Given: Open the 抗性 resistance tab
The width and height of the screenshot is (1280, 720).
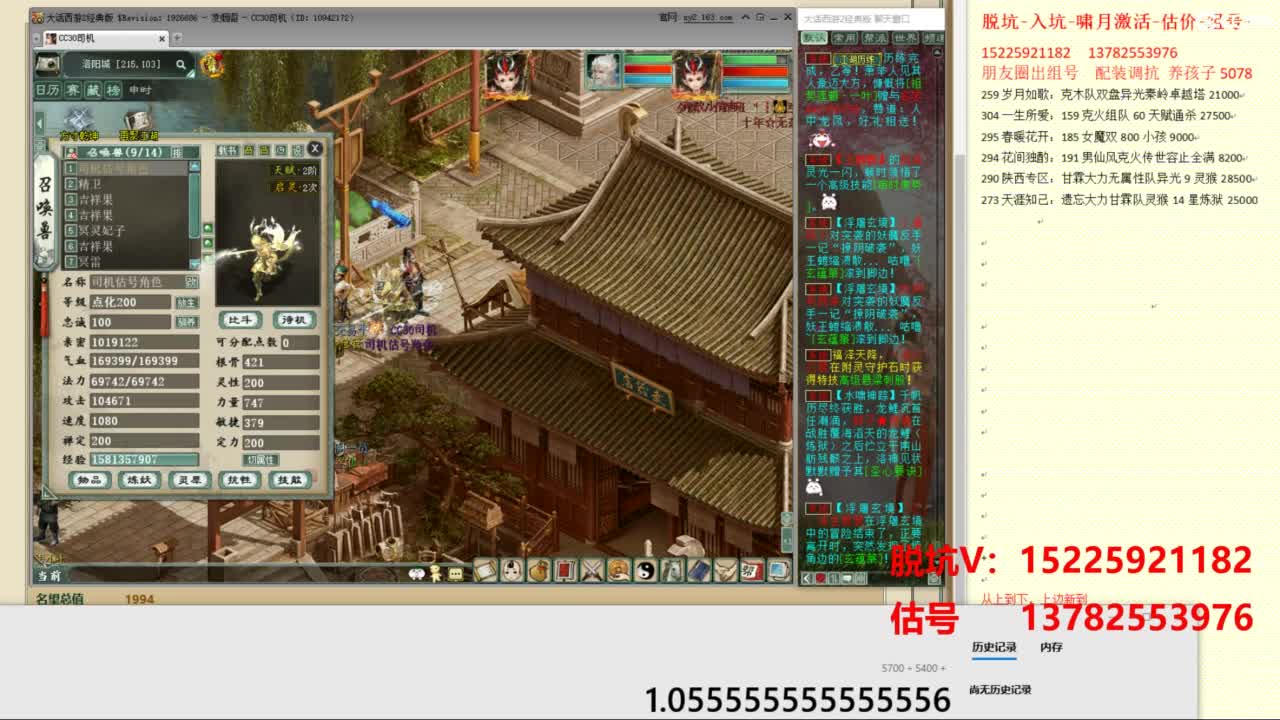Looking at the screenshot, I should (x=239, y=480).
